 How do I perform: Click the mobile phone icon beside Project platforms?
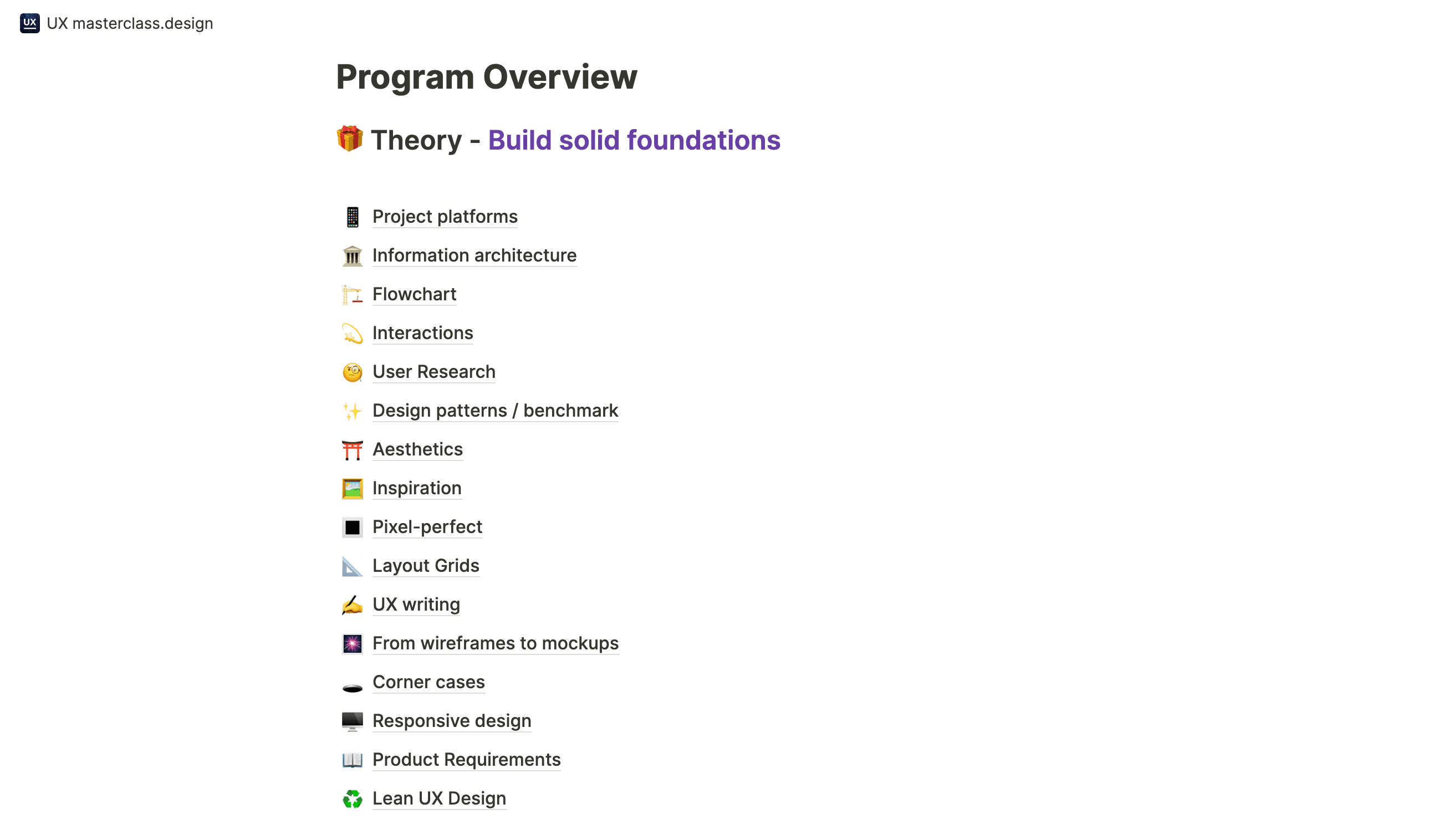(x=353, y=217)
